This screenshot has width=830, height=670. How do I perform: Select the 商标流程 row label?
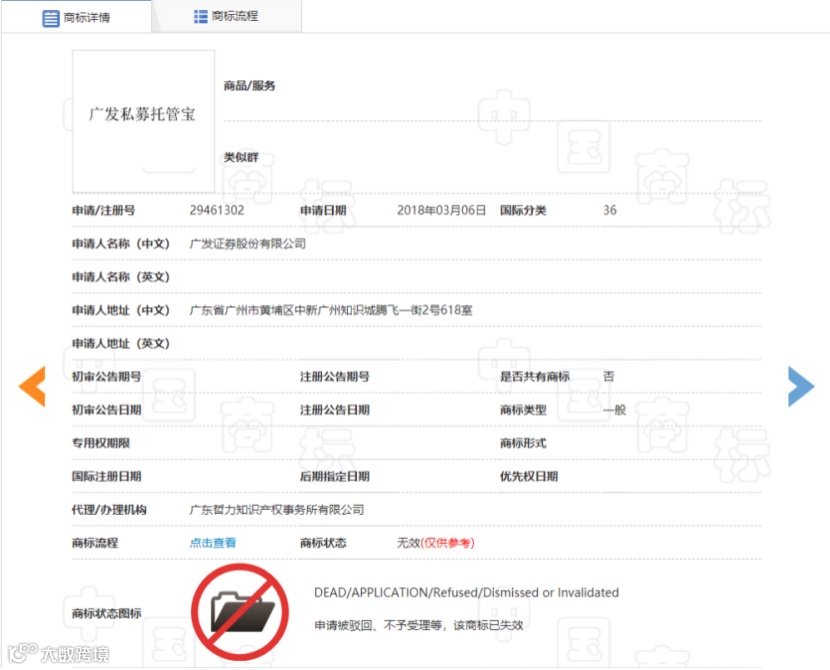[x=95, y=542]
